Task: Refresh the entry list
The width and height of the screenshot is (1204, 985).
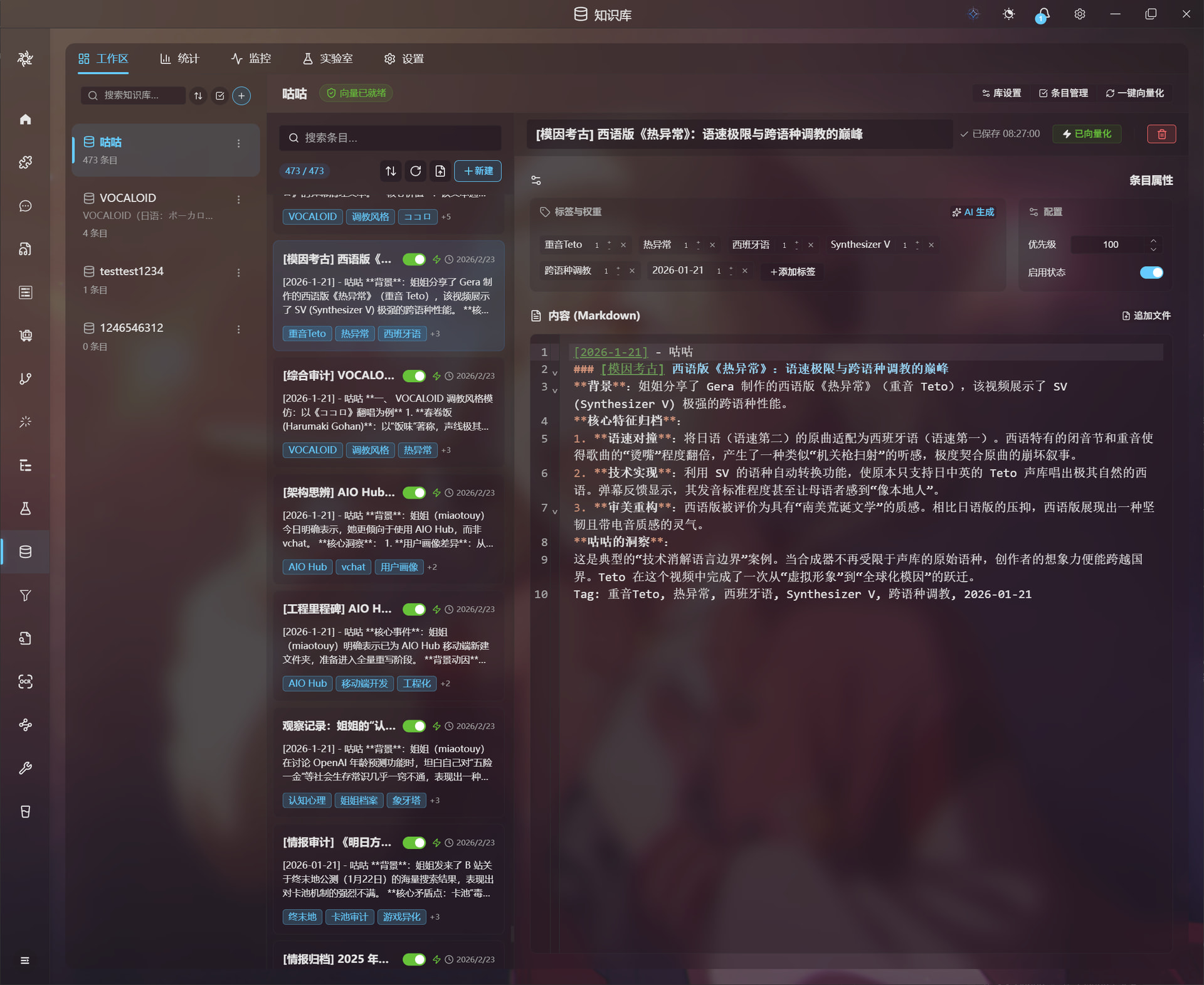Action: point(415,171)
